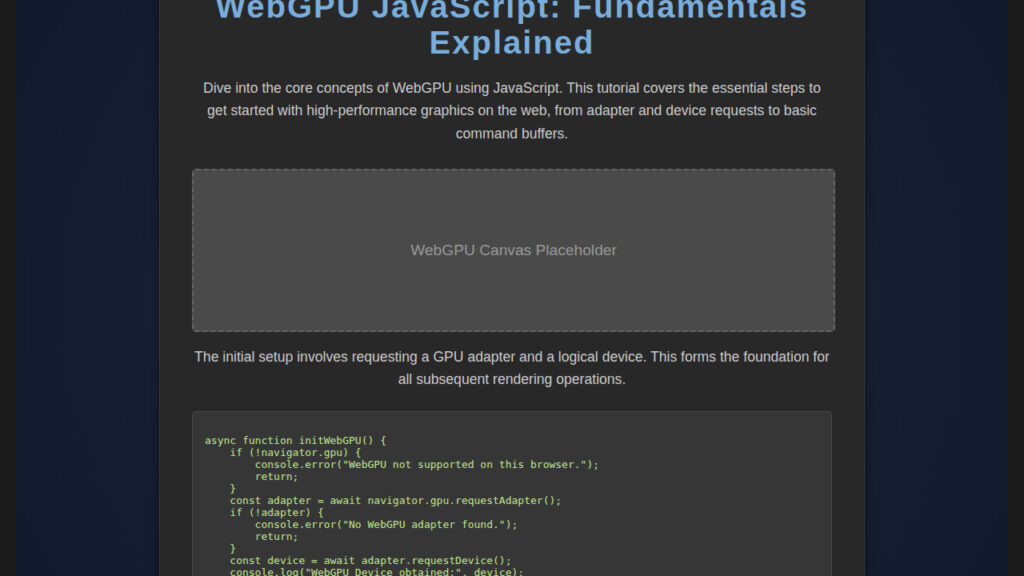This screenshot has width=1024, height=576.
Task: Click the paragraph about requesting a GPU adapter
Action: click(512, 367)
